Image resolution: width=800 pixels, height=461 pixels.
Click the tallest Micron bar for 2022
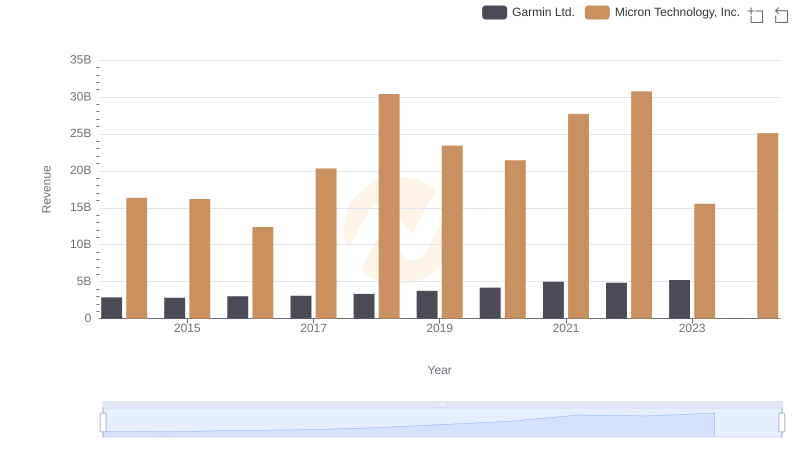tap(641, 205)
